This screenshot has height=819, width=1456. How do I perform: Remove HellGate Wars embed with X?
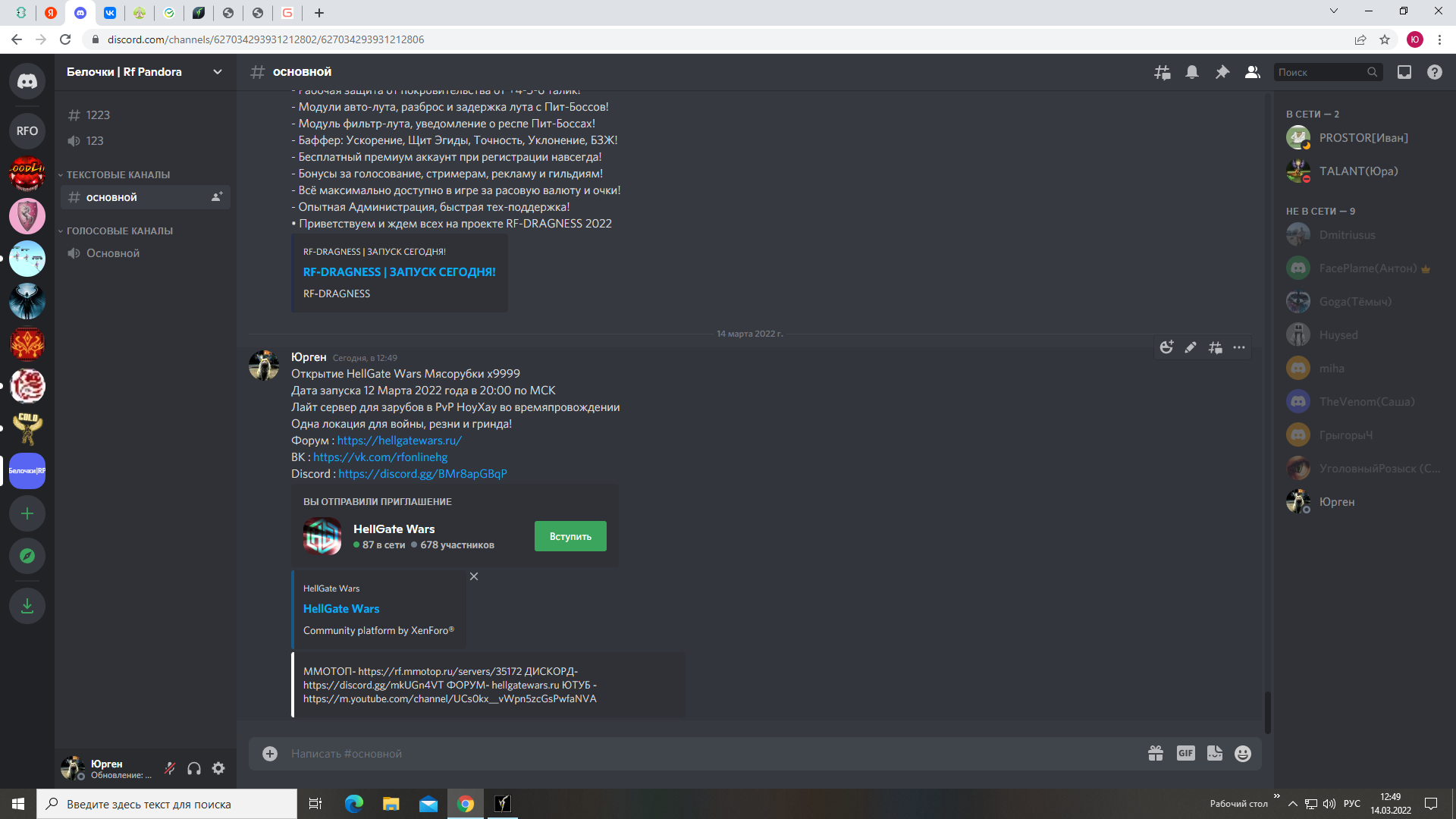(474, 576)
